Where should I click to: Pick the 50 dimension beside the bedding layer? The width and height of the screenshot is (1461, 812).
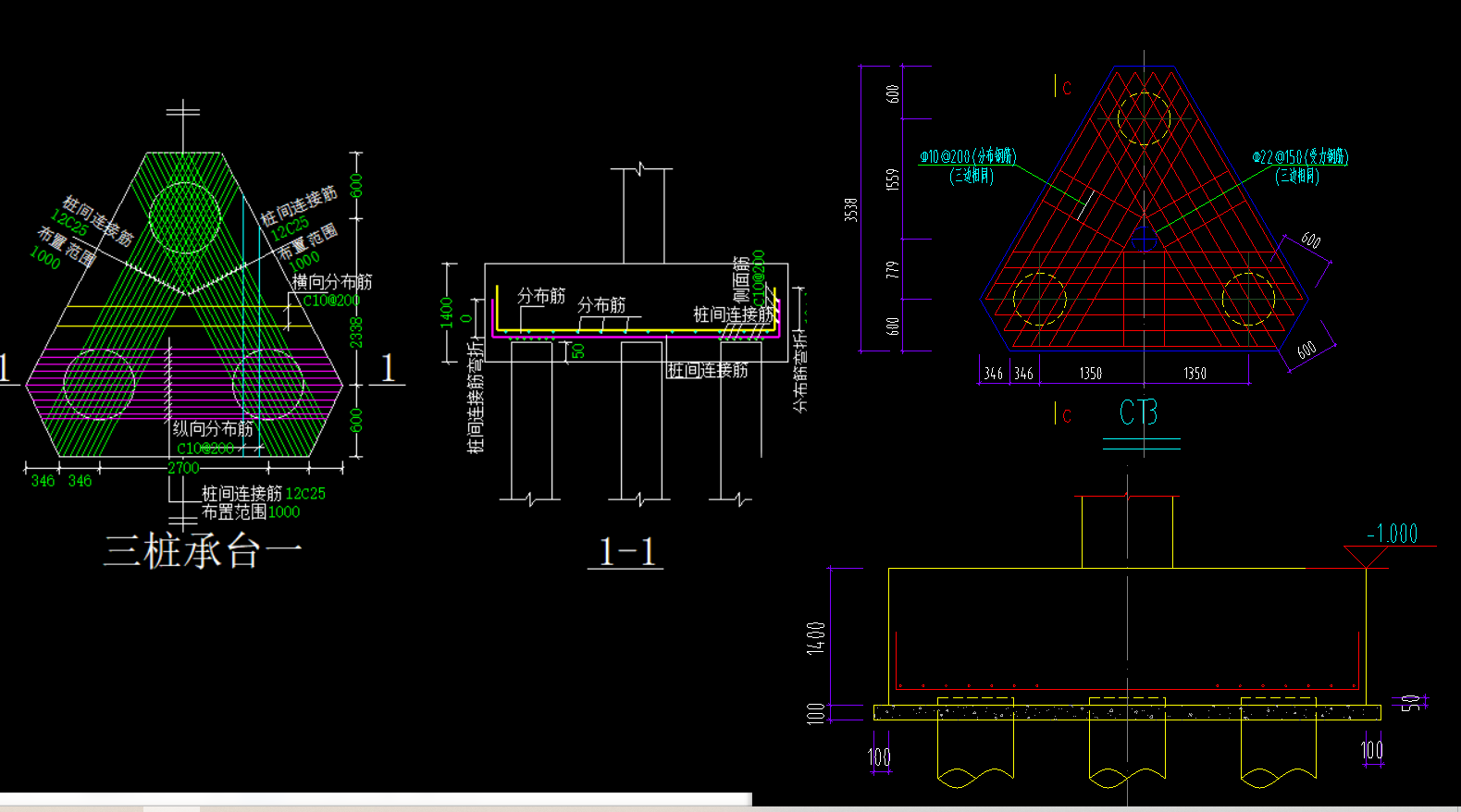point(1410,703)
